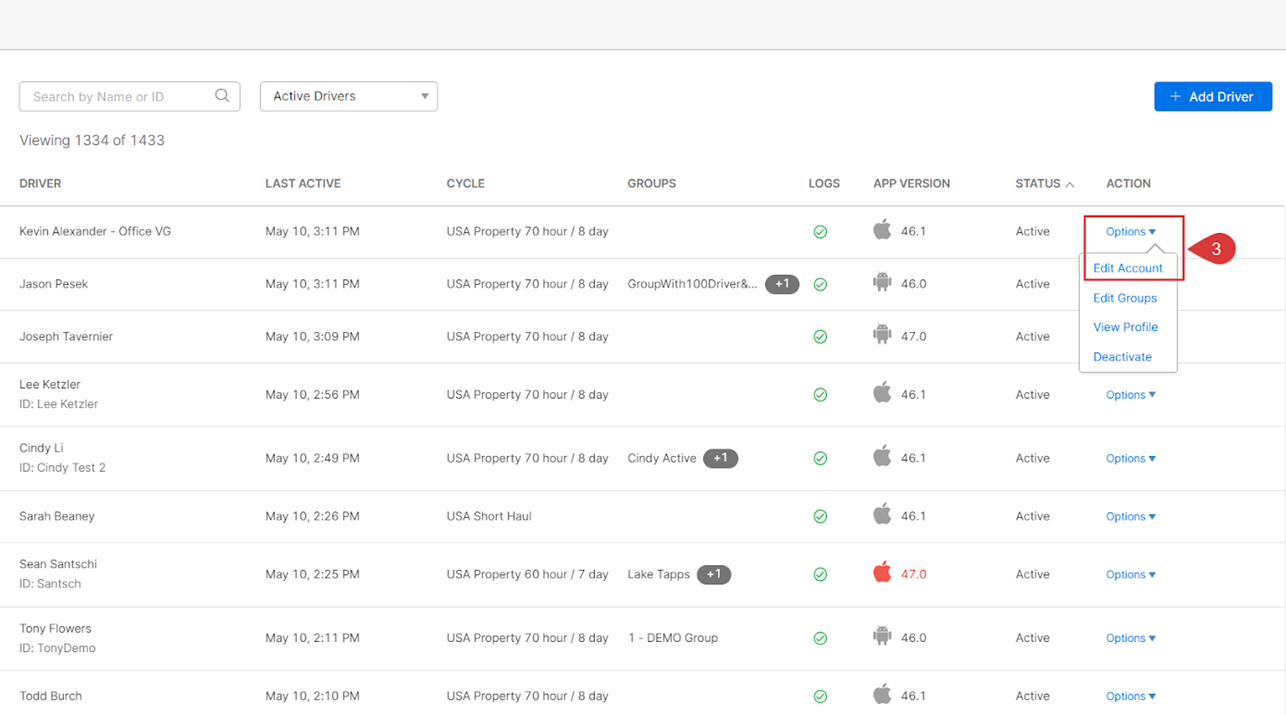This screenshot has width=1286, height=715.
Task: Click Sean Santschi's logs checkmark icon
Action: coord(820,575)
